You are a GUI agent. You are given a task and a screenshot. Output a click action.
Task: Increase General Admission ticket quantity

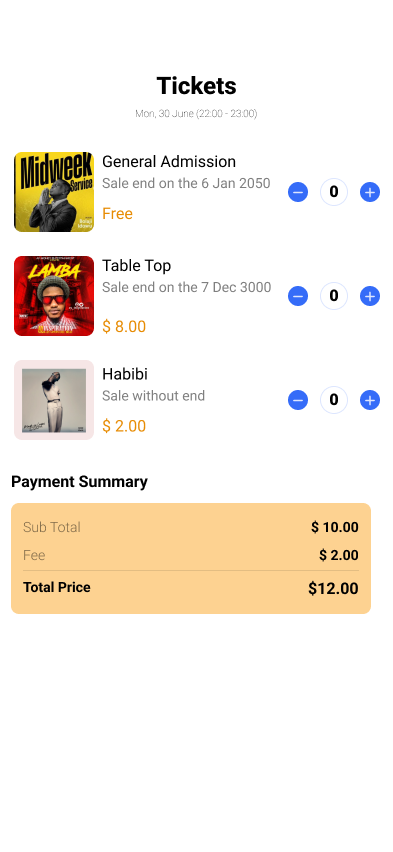[x=370, y=192]
